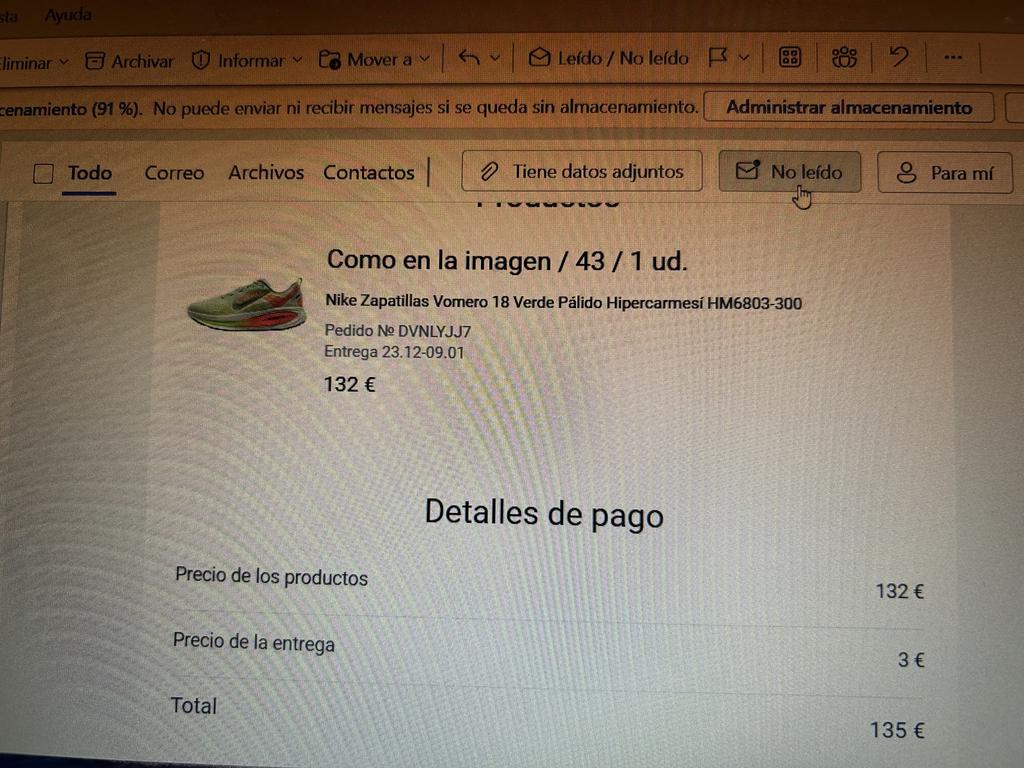
Task: Check the select-all checkbox beside Todo
Action: 43,174
